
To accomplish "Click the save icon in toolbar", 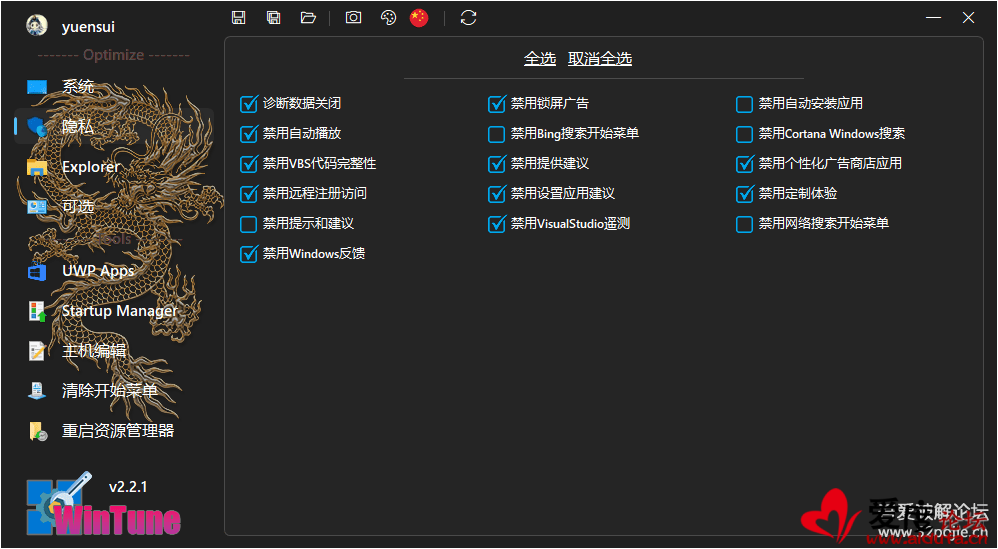I will [x=239, y=18].
